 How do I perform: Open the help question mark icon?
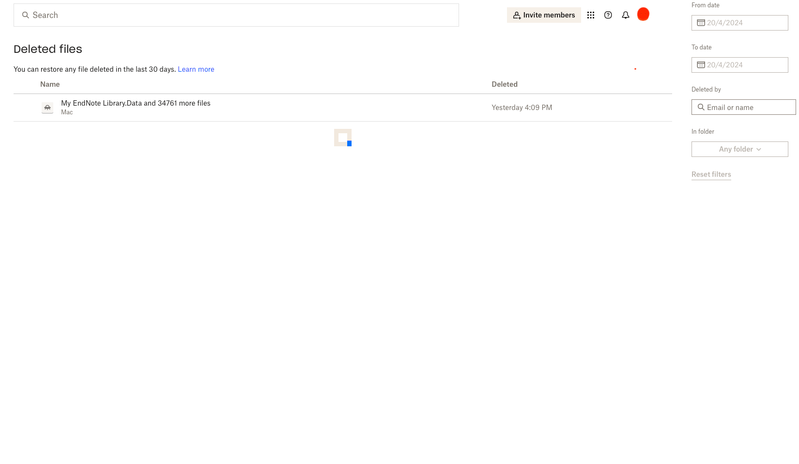coord(608,15)
